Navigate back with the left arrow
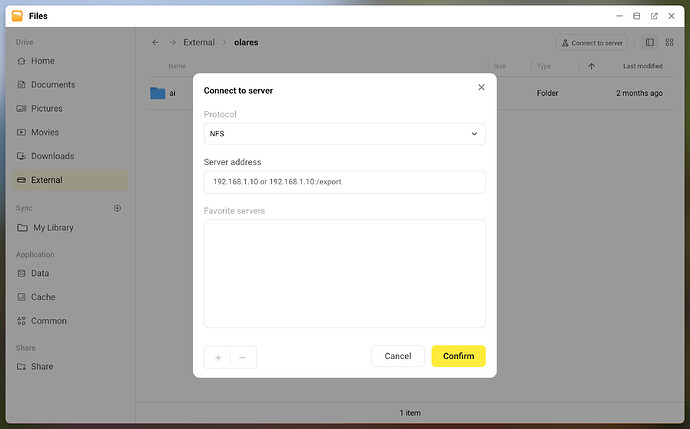The image size is (690, 429). (155, 42)
